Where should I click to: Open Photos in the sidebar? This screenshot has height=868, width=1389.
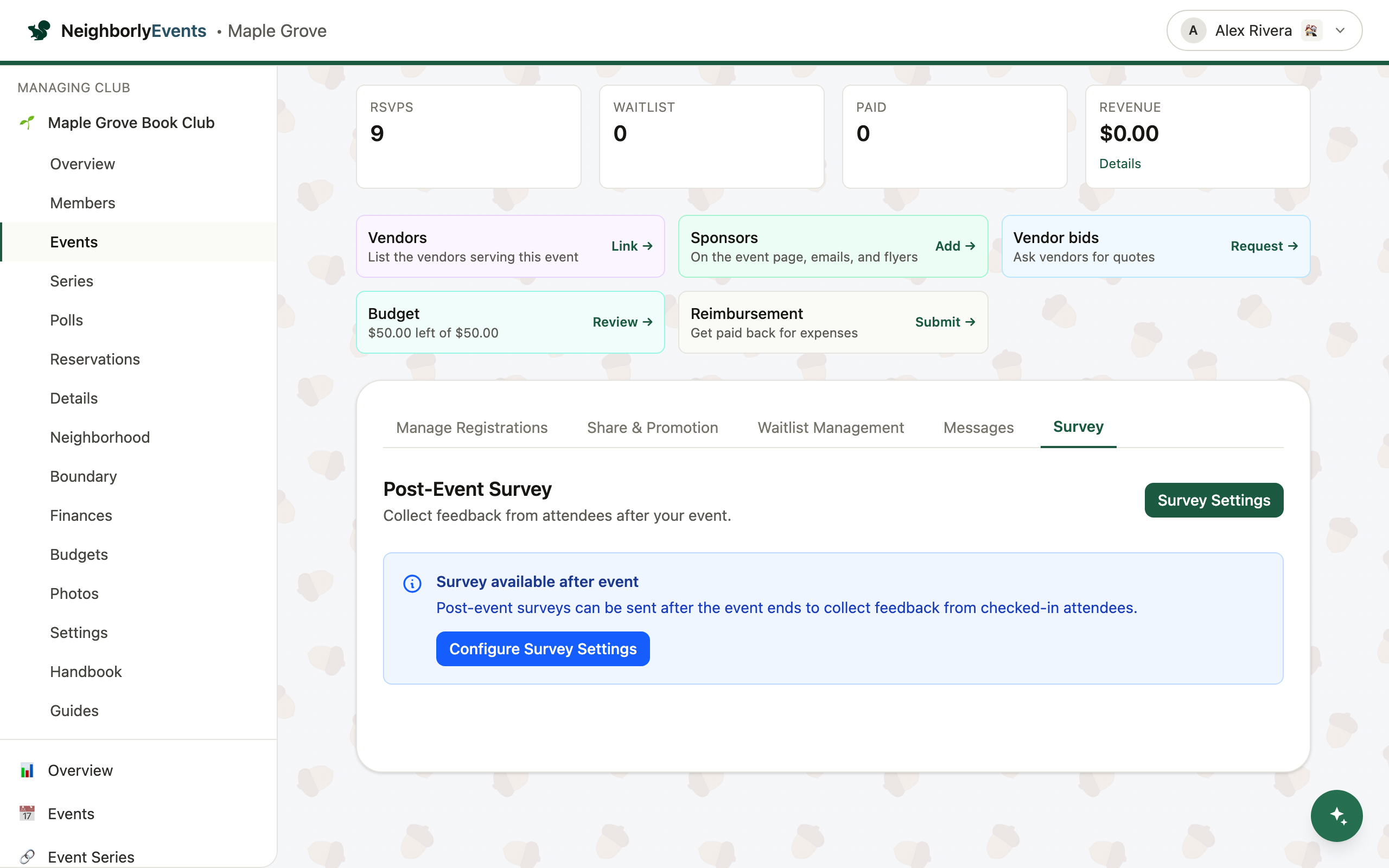click(x=138, y=593)
